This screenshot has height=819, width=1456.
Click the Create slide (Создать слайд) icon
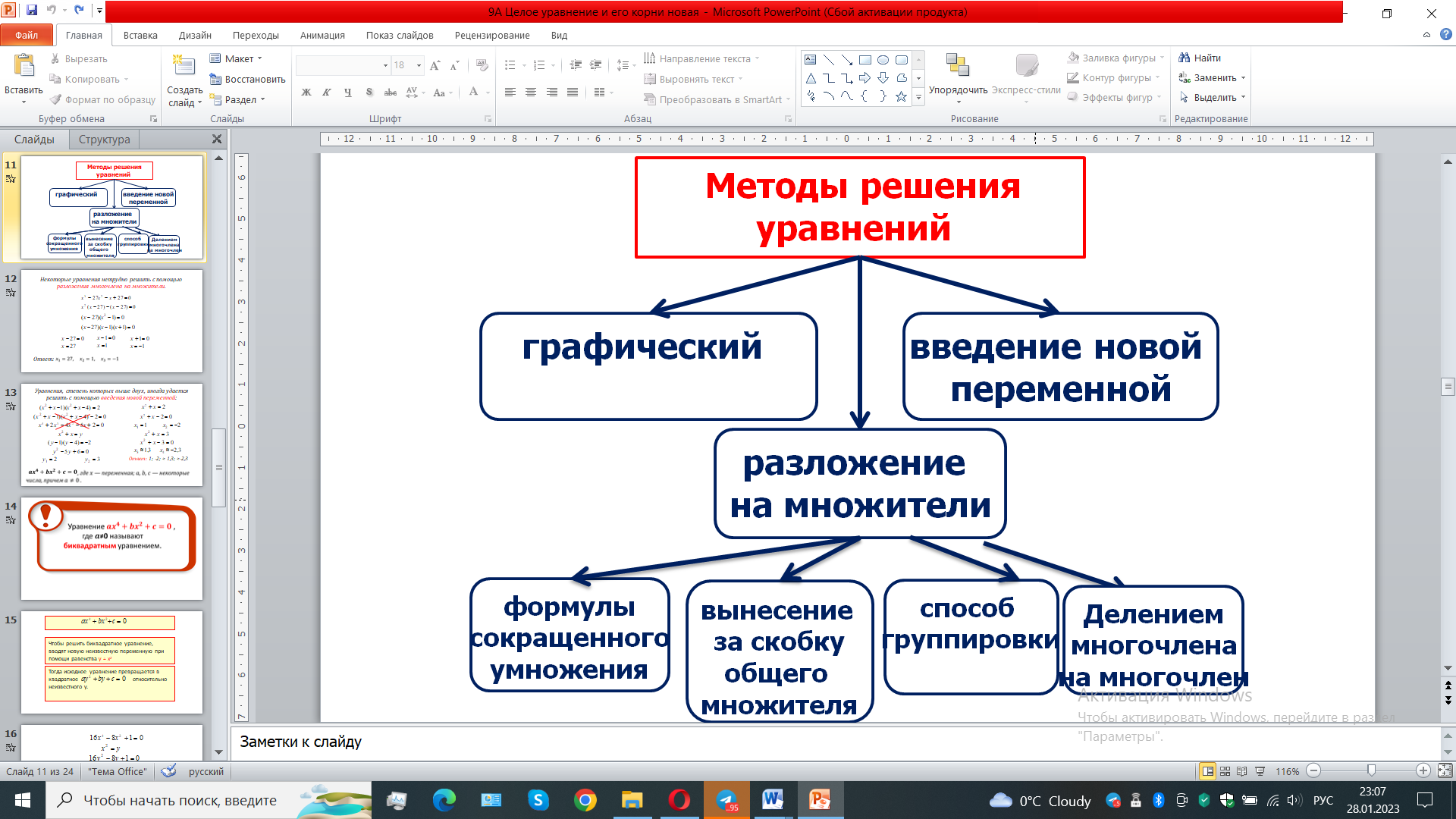(x=184, y=67)
